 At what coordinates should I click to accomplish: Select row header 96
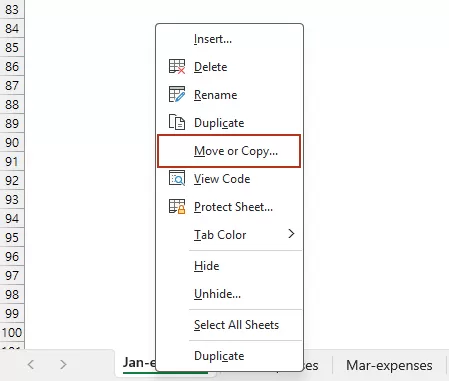click(x=12, y=256)
